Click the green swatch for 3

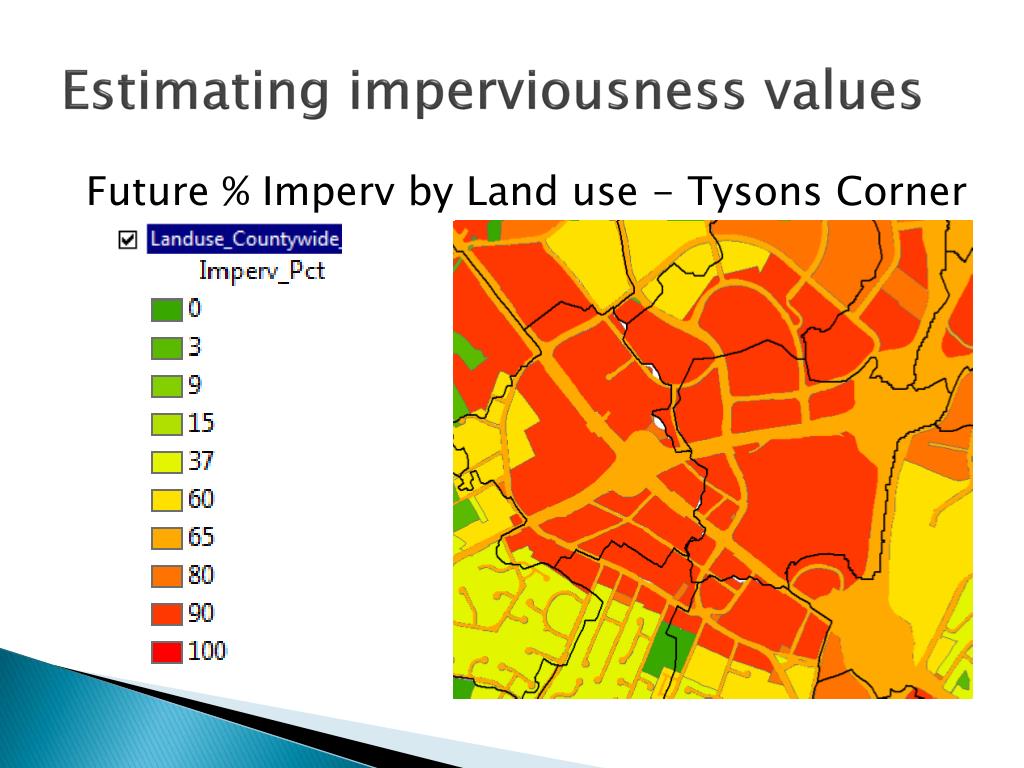[167, 347]
